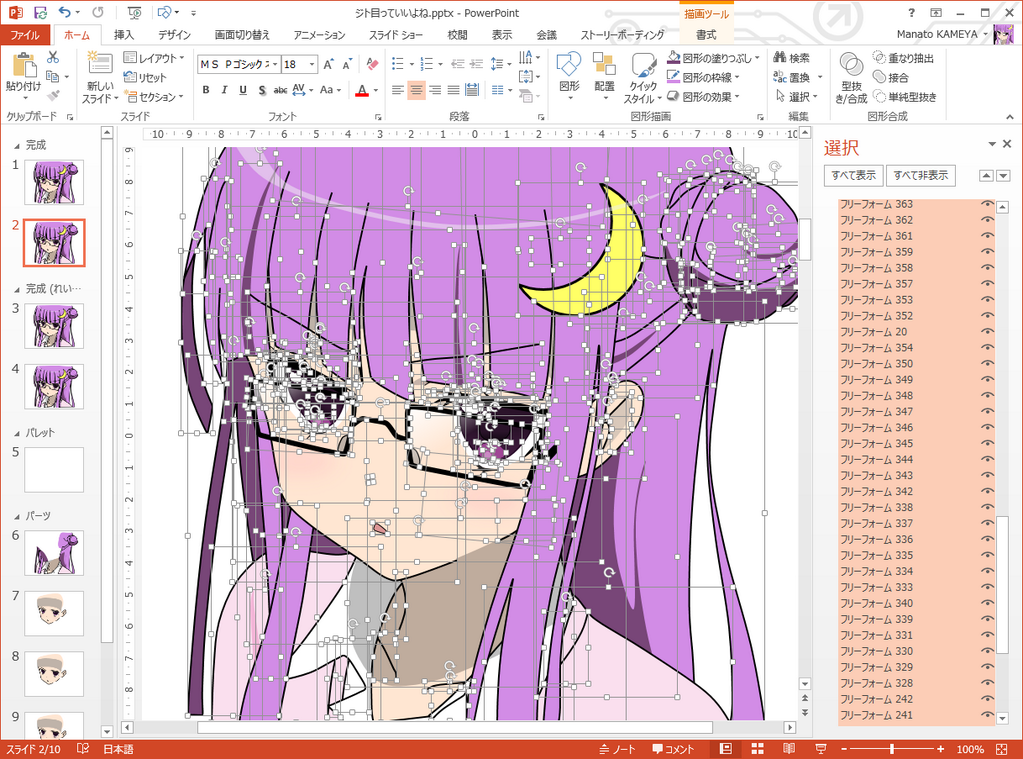Center-align the paragraph text

point(416,90)
